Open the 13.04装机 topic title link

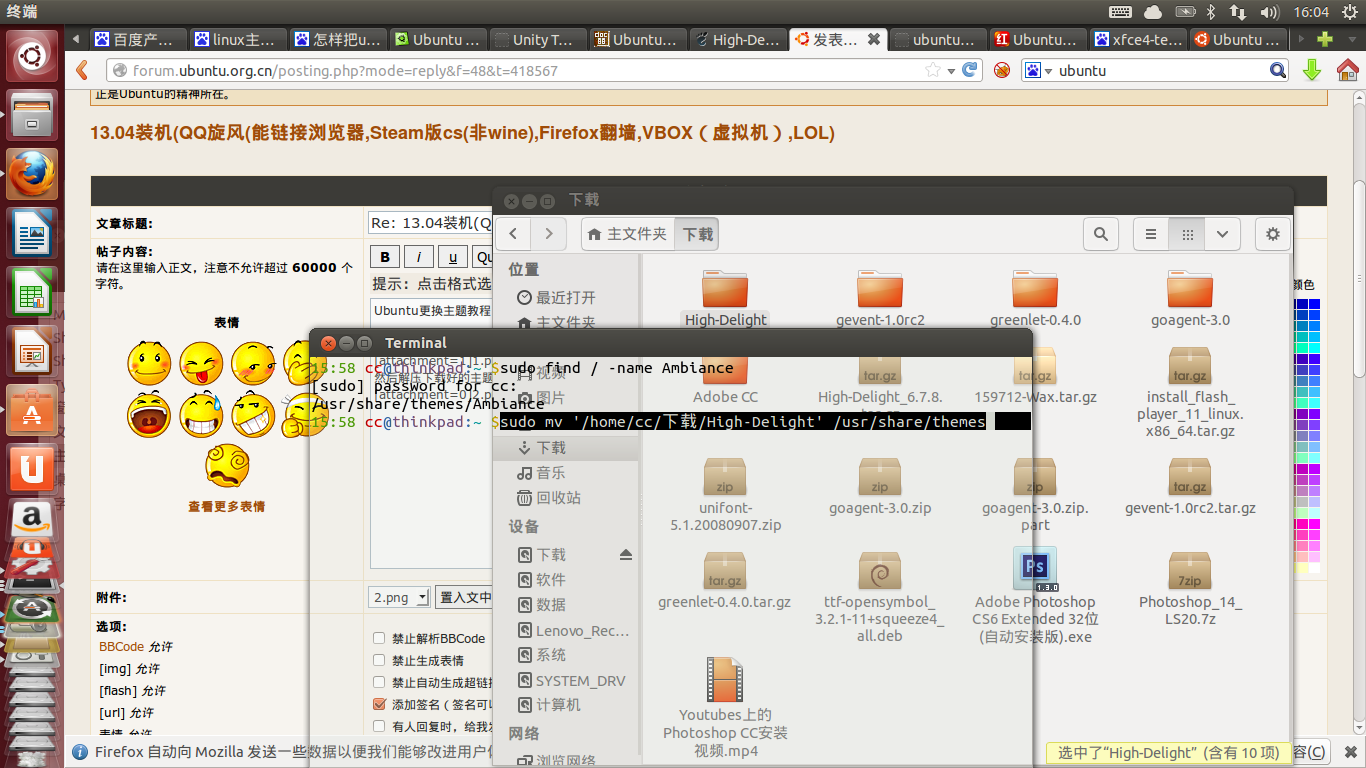[462, 133]
